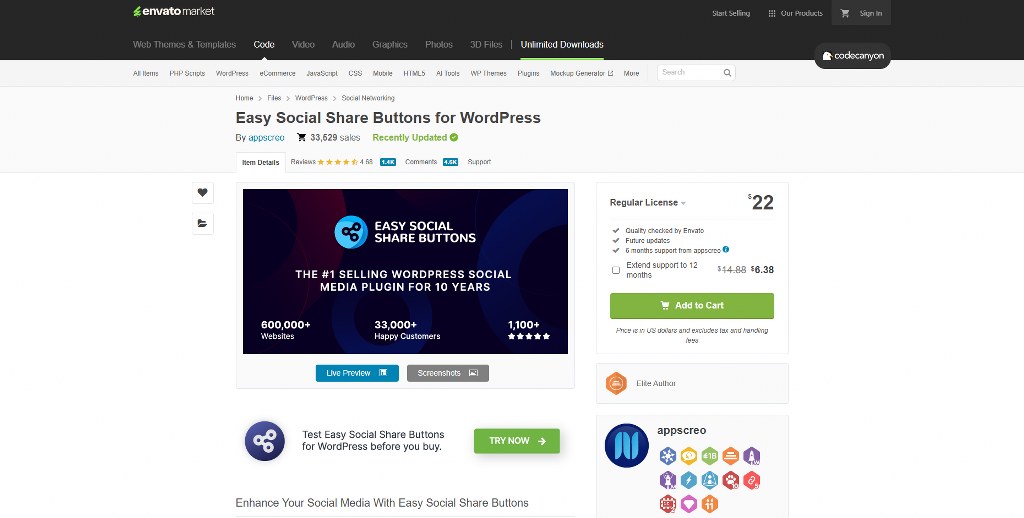
Task: Browse the PHP Scripts category
Action: pyautogui.click(x=187, y=73)
